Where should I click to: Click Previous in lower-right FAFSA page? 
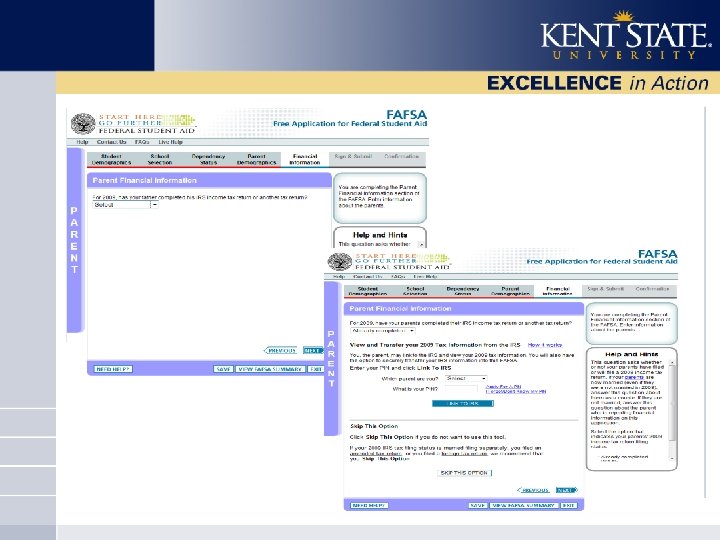533,490
